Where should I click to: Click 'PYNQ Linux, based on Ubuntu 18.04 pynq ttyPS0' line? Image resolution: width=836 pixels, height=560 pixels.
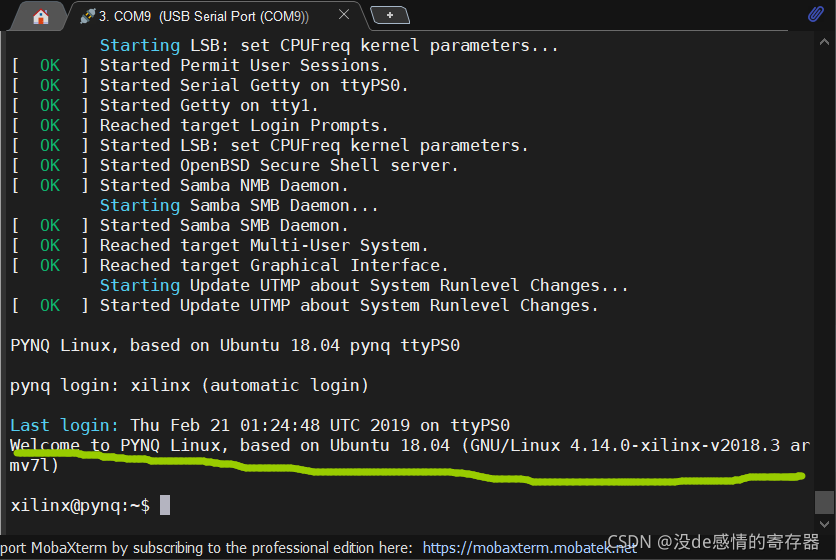235,346
